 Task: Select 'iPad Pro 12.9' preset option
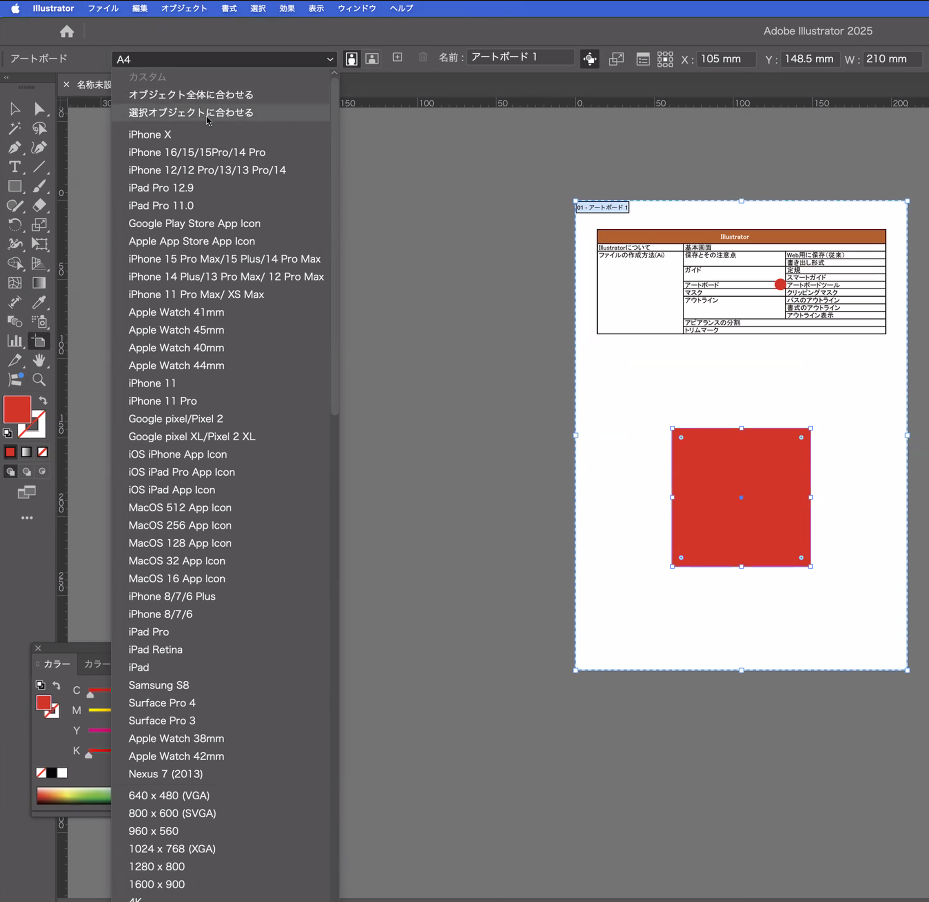click(x=161, y=188)
